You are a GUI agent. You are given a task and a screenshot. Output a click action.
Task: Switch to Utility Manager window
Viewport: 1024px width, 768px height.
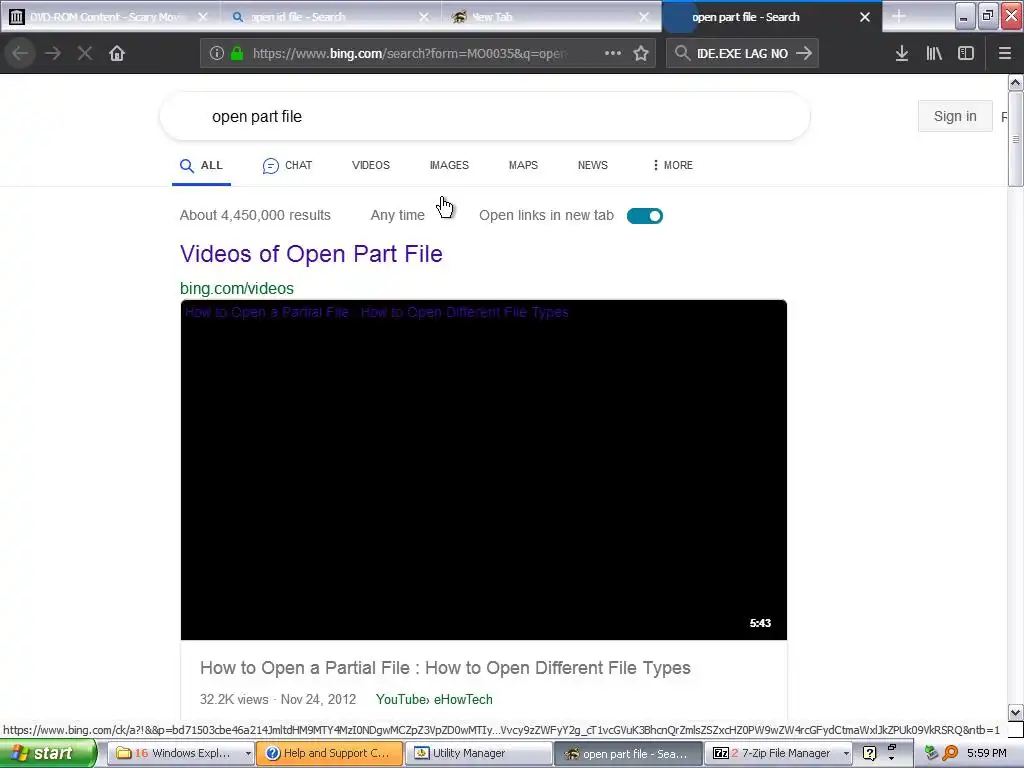tap(478, 753)
